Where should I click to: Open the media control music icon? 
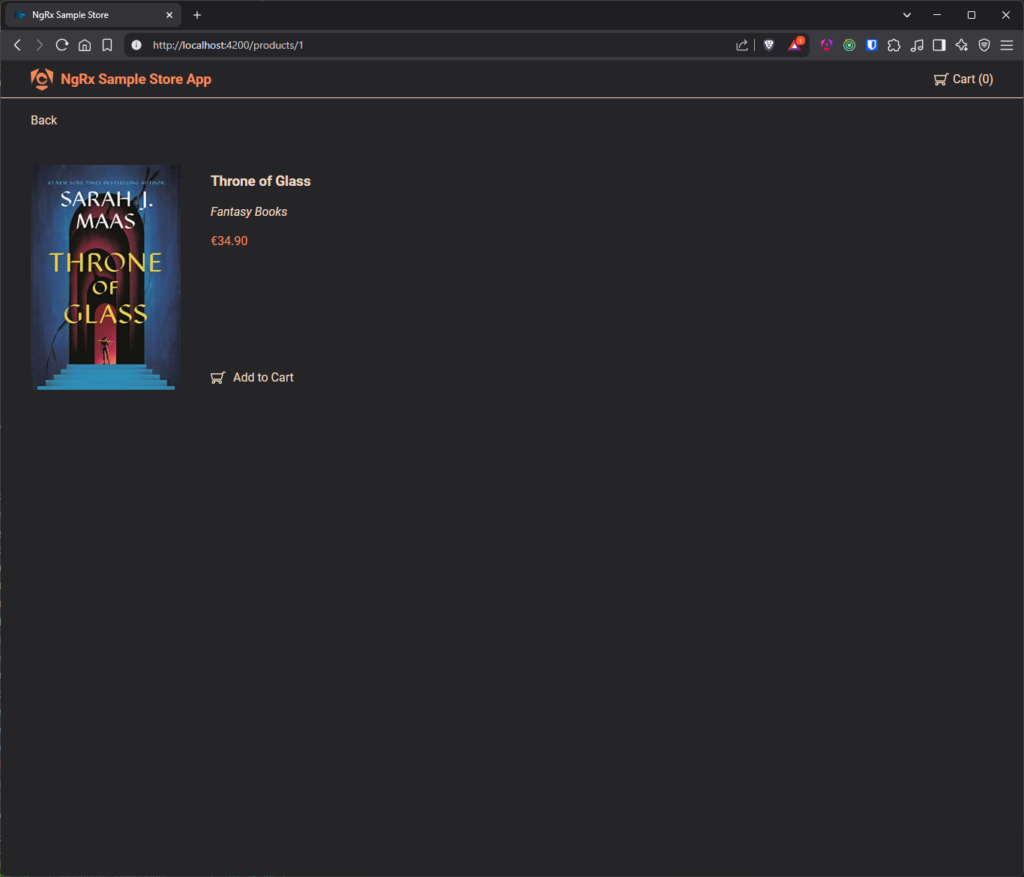(x=917, y=45)
